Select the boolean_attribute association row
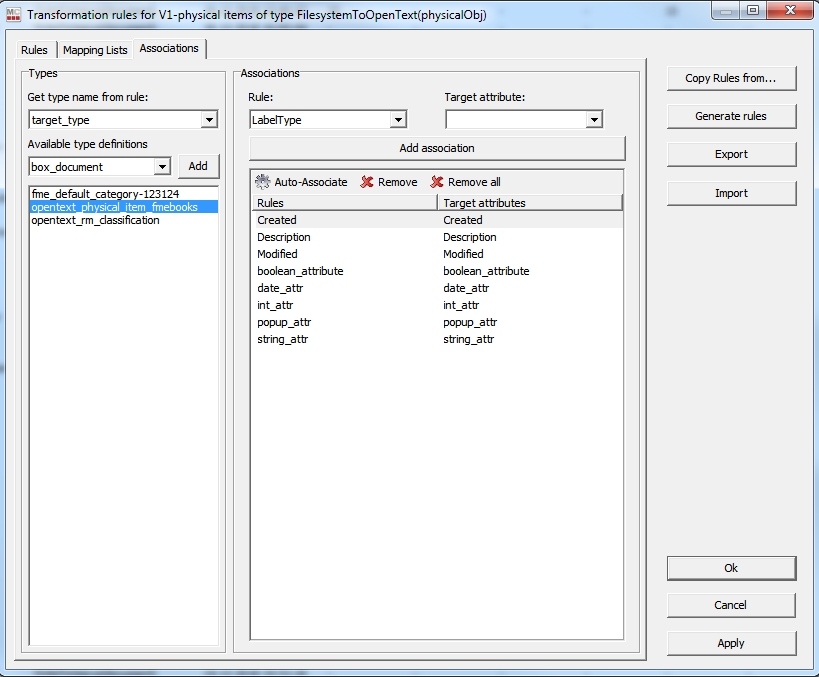Image resolution: width=819 pixels, height=677 pixels. (300, 271)
